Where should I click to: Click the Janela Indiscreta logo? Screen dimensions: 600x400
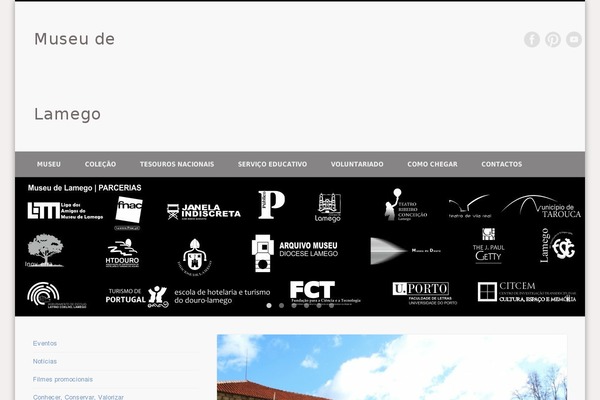point(204,212)
